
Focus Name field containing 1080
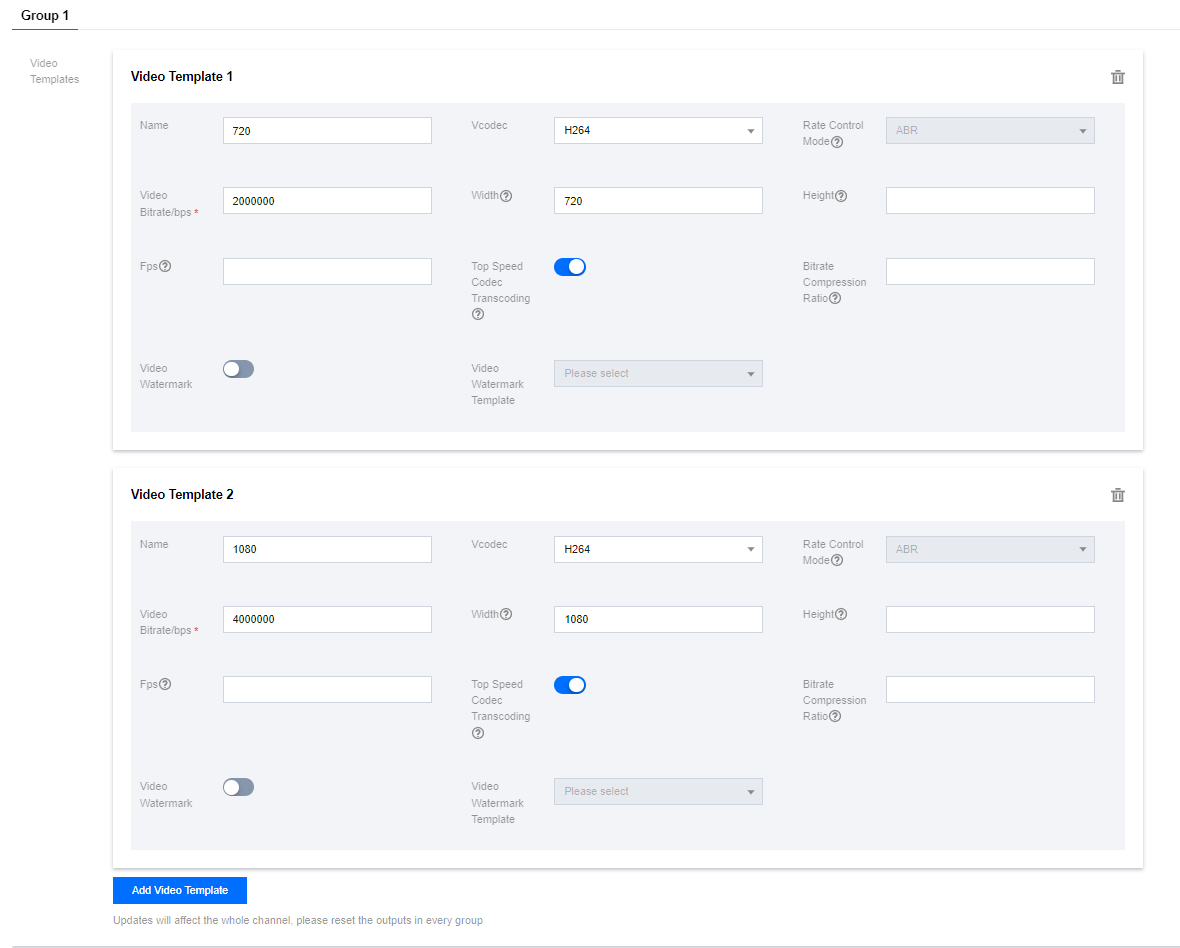tap(327, 549)
